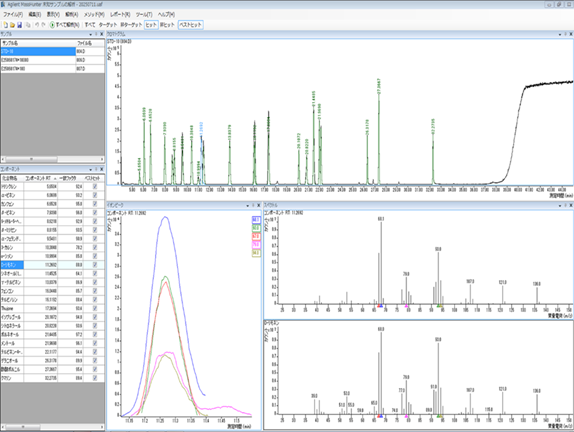Click the open folder toolbar icon
This screenshot has width=574, height=432.
pyautogui.click(x=12, y=25)
